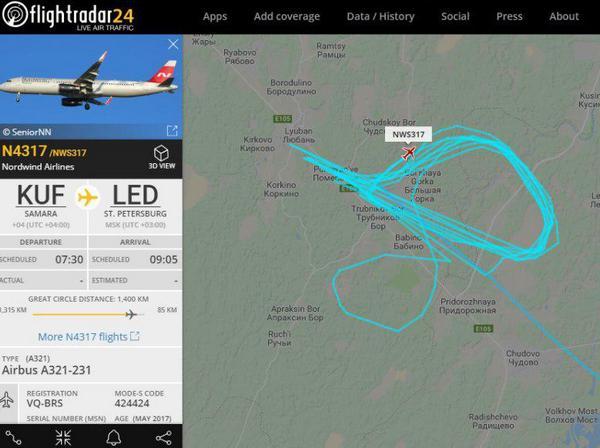Open the Data / History menu
Screen dimensions: 600x448
pyautogui.click(x=381, y=16)
